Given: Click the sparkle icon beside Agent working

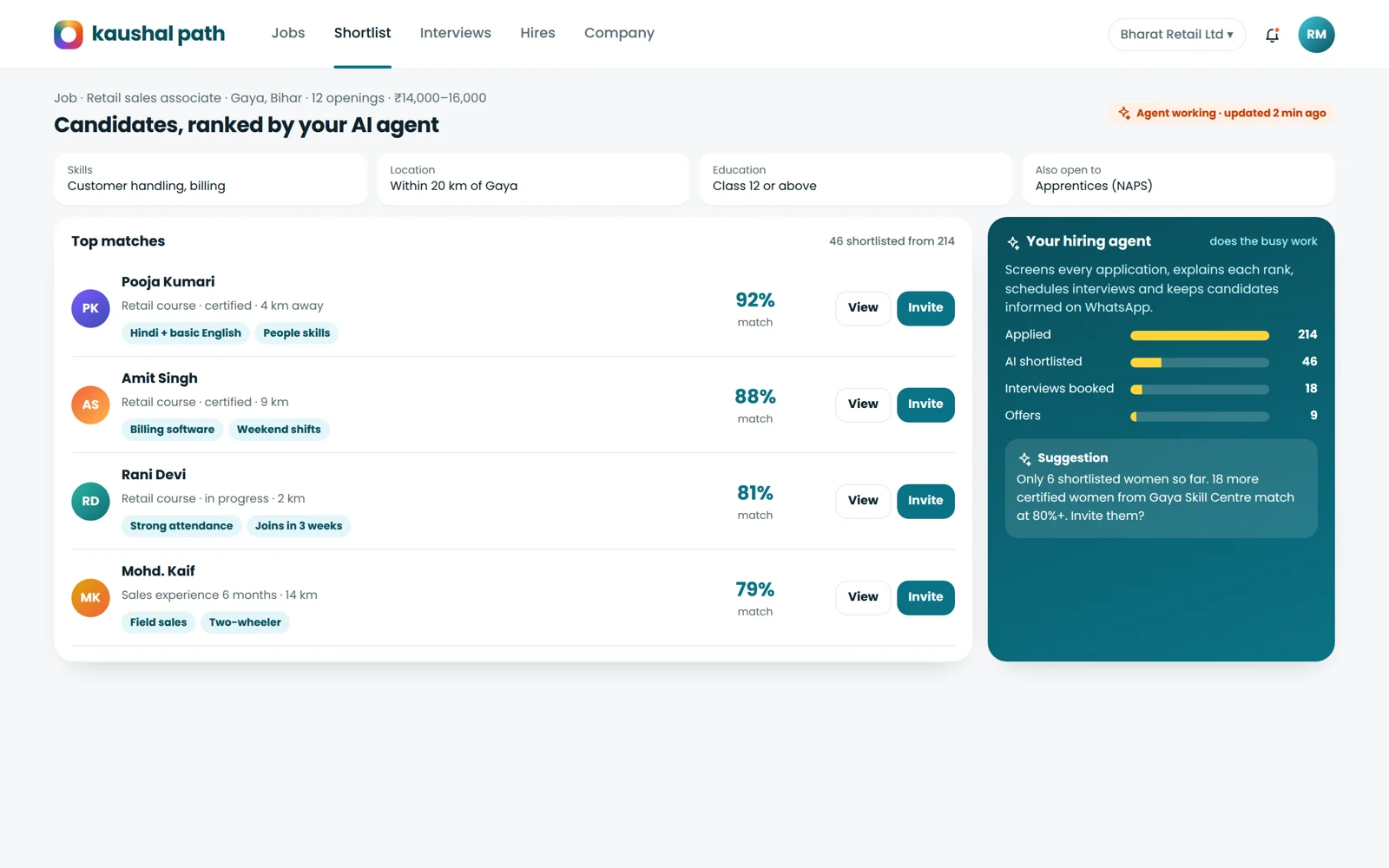Looking at the screenshot, I should click(1124, 113).
